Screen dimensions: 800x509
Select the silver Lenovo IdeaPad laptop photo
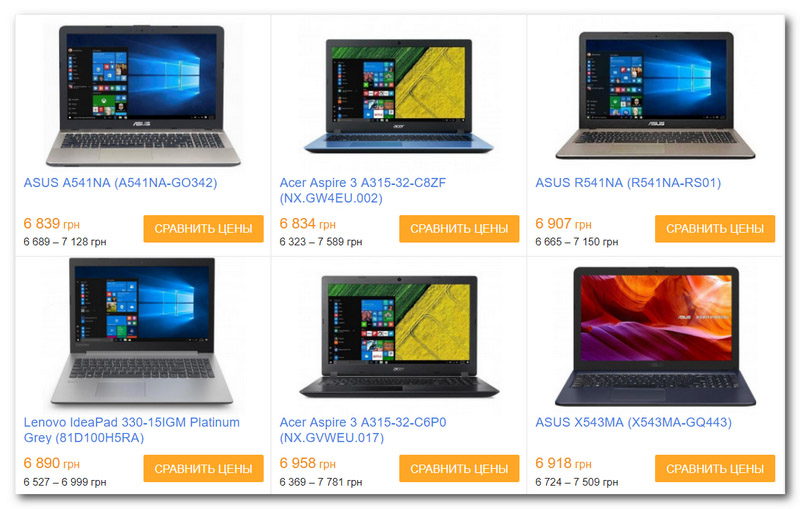(142, 332)
